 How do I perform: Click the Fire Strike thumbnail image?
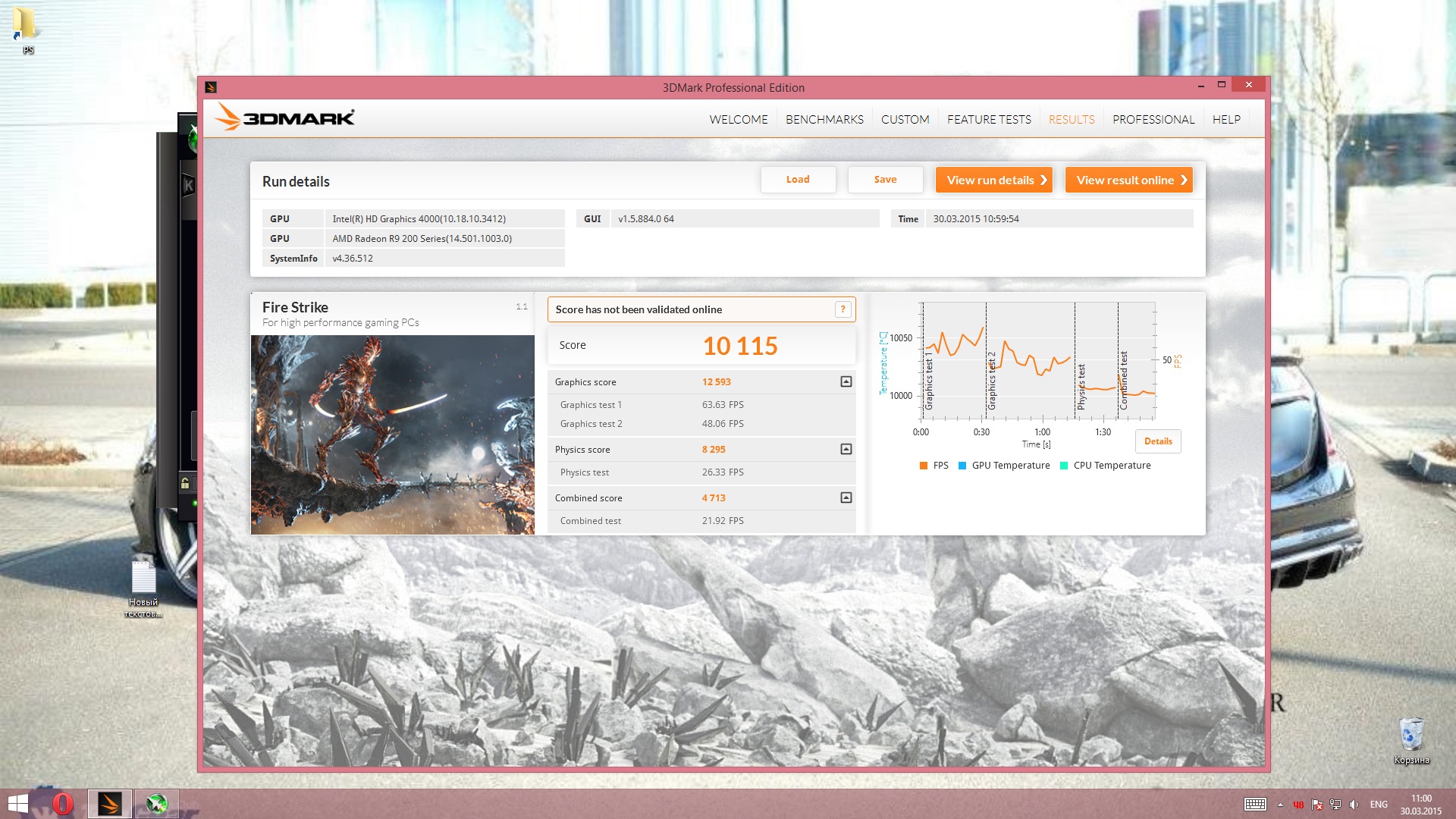(x=392, y=435)
